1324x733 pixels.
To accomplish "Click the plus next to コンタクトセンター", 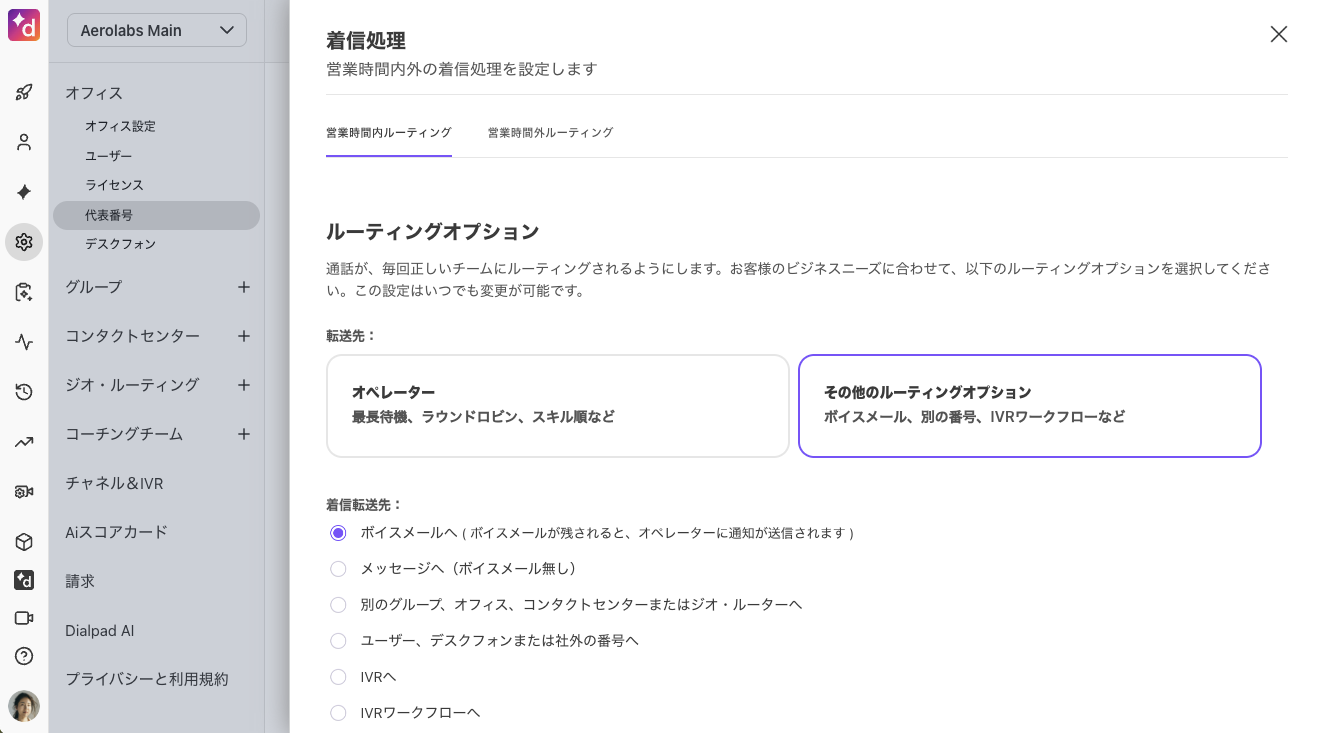I will (x=243, y=336).
